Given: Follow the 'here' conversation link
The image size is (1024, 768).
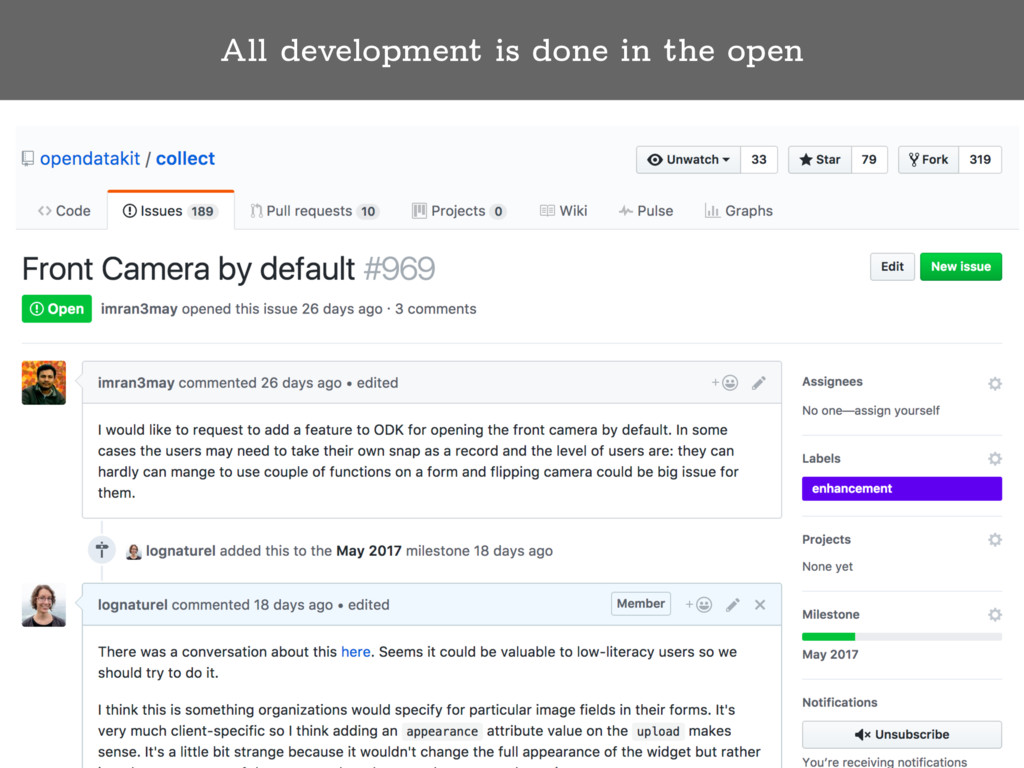Looking at the screenshot, I should [356, 652].
